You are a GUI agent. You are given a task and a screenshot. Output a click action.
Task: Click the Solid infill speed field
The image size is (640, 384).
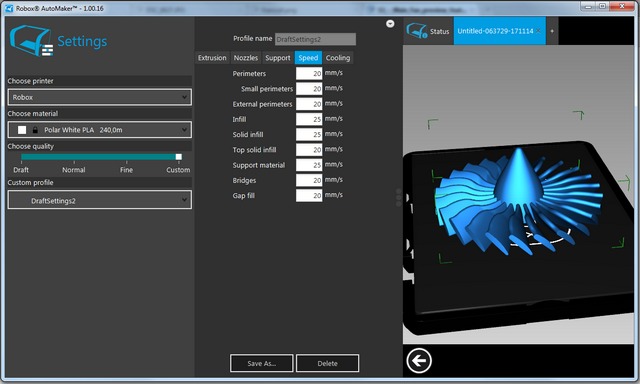pyautogui.click(x=309, y=134)
